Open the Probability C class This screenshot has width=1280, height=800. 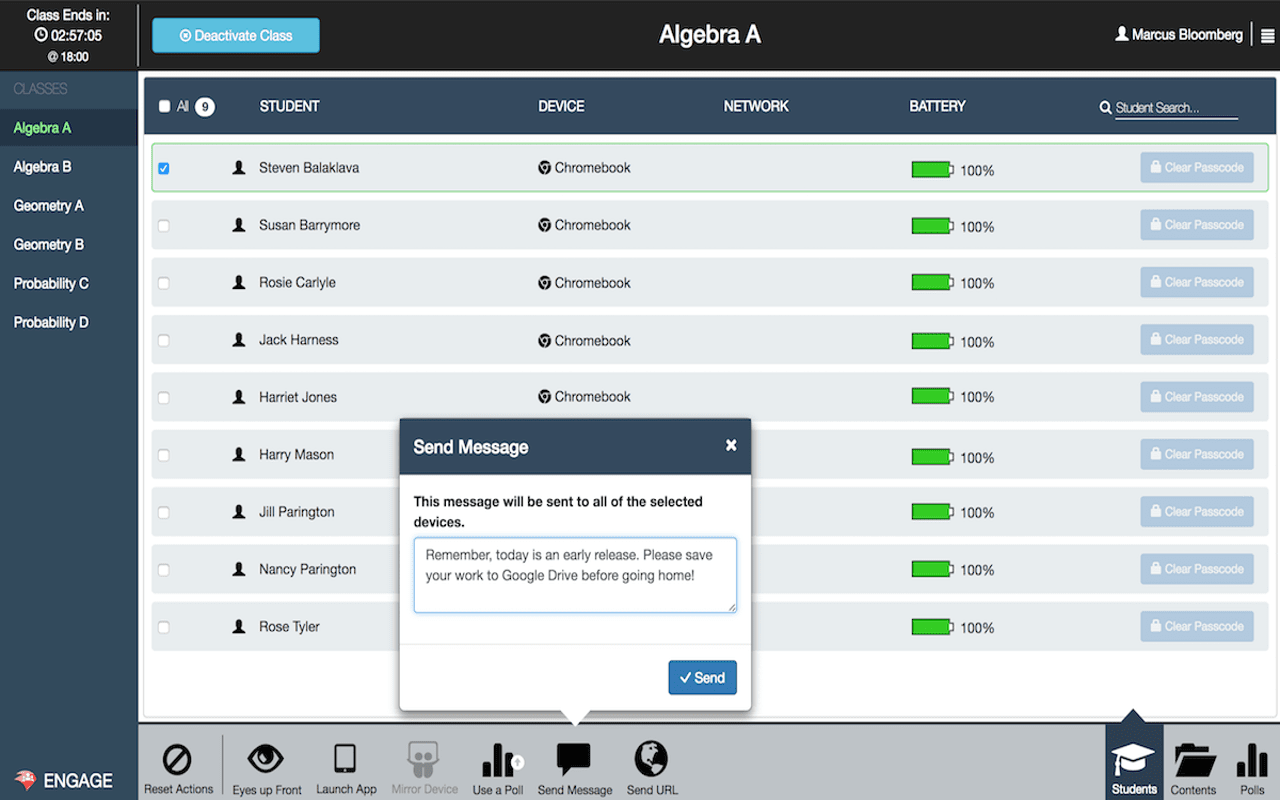pyautogui.click(x=51, y=283)
